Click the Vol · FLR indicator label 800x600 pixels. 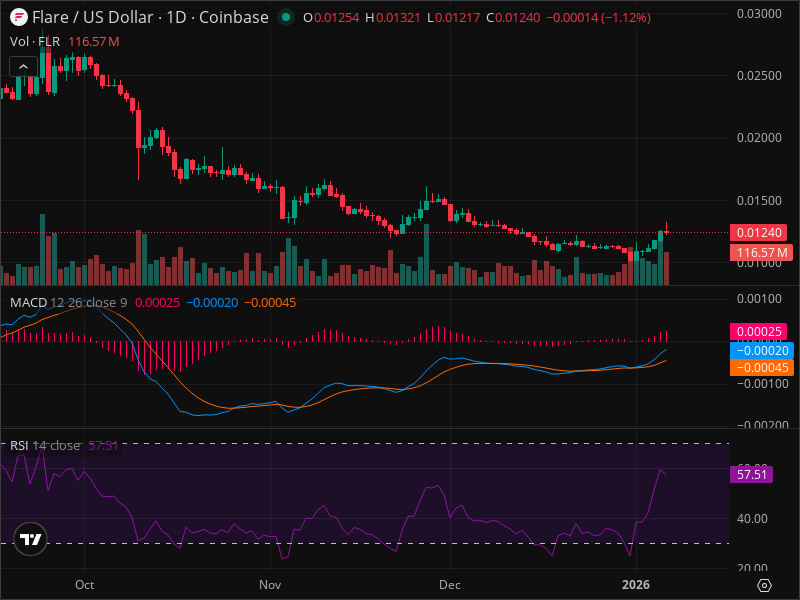[x=35, y=41]
